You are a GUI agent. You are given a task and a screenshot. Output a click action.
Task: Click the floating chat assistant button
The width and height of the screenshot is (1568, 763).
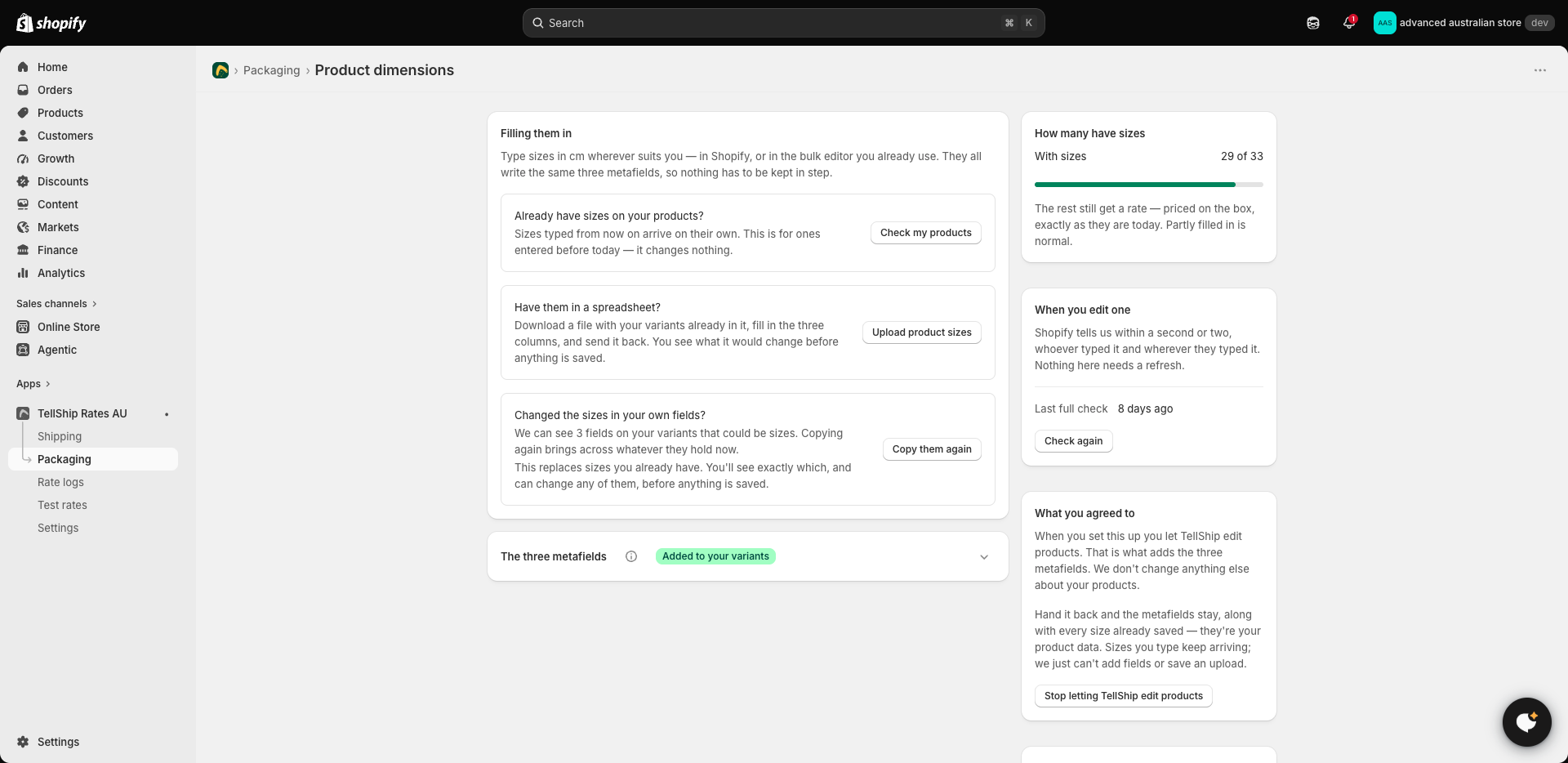pyautogui.click(x=1527, y=722)
